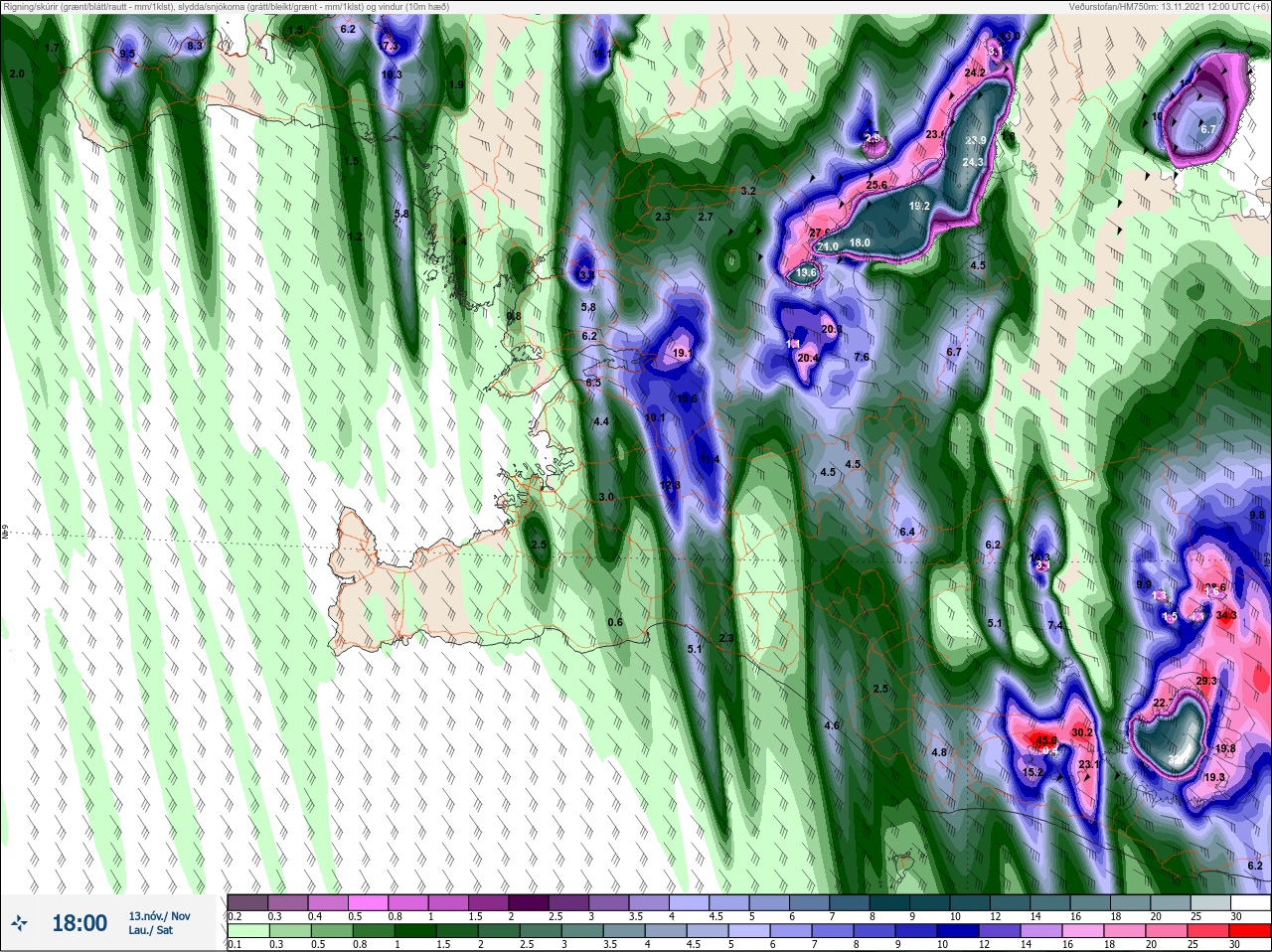Click the 0.6 map value
This screenshot has width=1272, height=952.
tap(615, 622)
